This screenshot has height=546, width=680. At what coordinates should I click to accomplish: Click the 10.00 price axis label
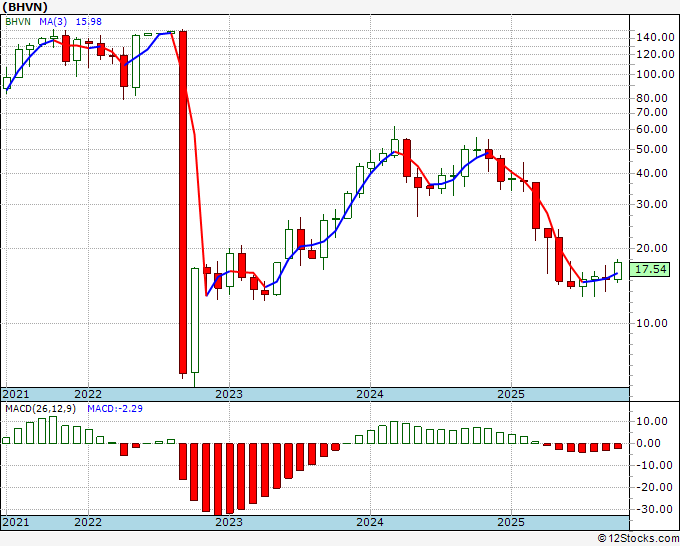tap(652, 323)
